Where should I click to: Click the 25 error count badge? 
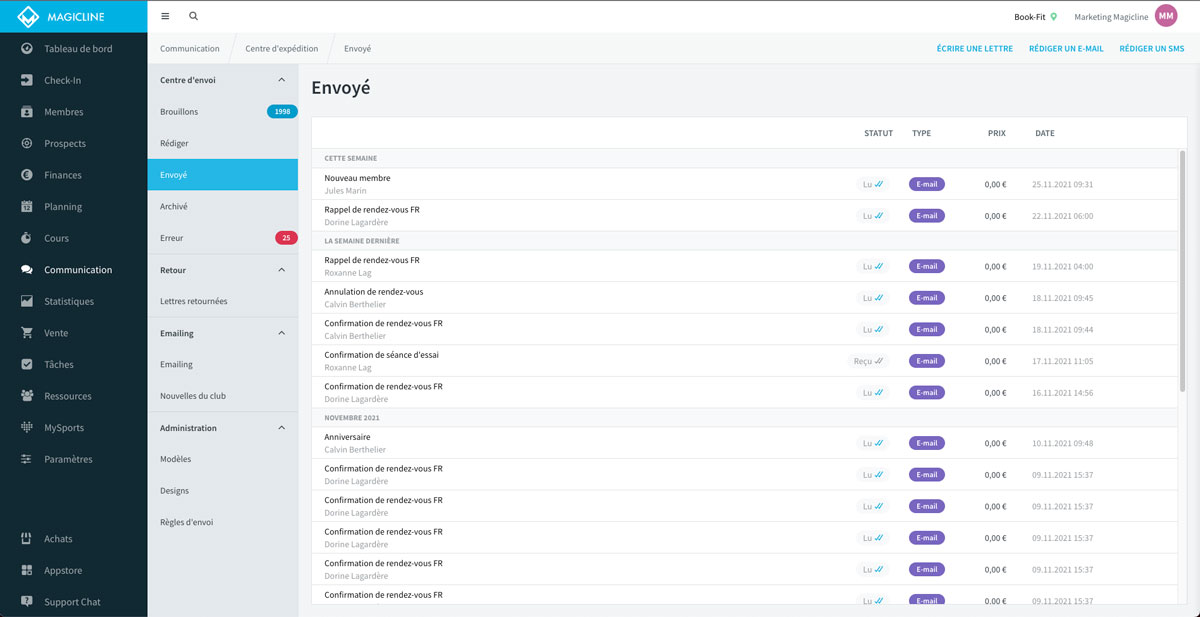(x=286, y=238)
